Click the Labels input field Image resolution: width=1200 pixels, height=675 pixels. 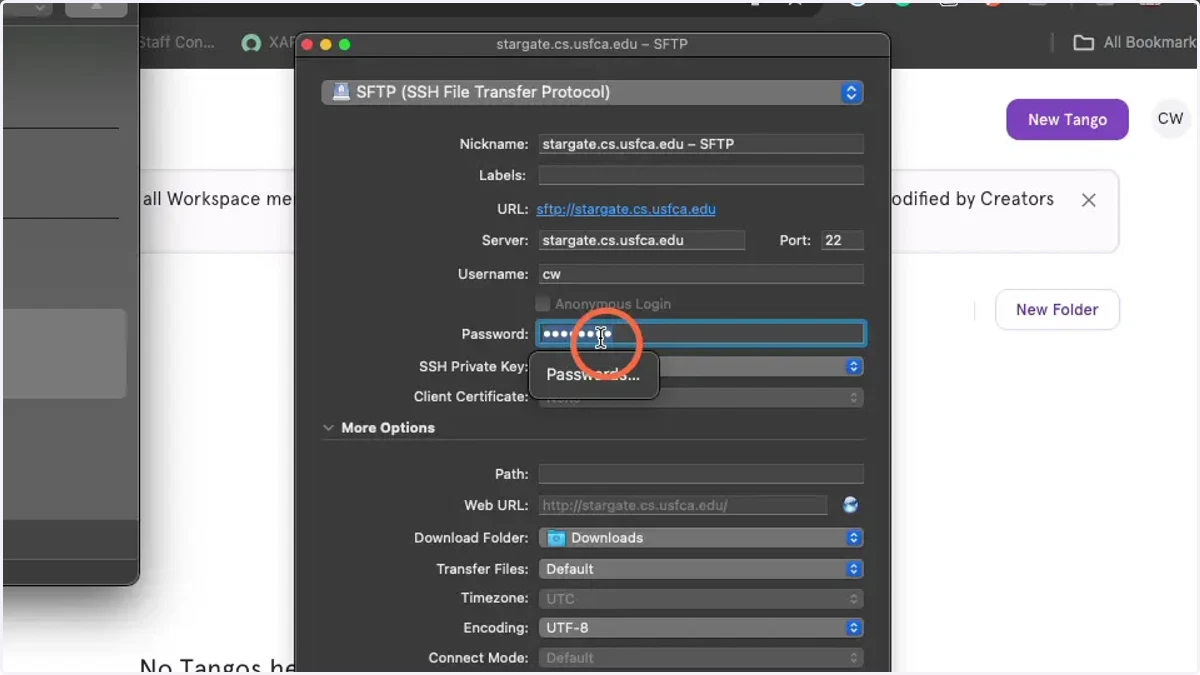coord(700,175)
